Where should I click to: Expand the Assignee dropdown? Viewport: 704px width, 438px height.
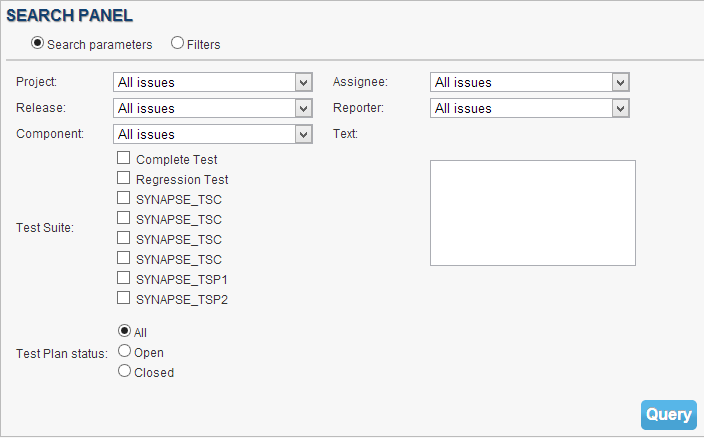(x=530, y=82)
